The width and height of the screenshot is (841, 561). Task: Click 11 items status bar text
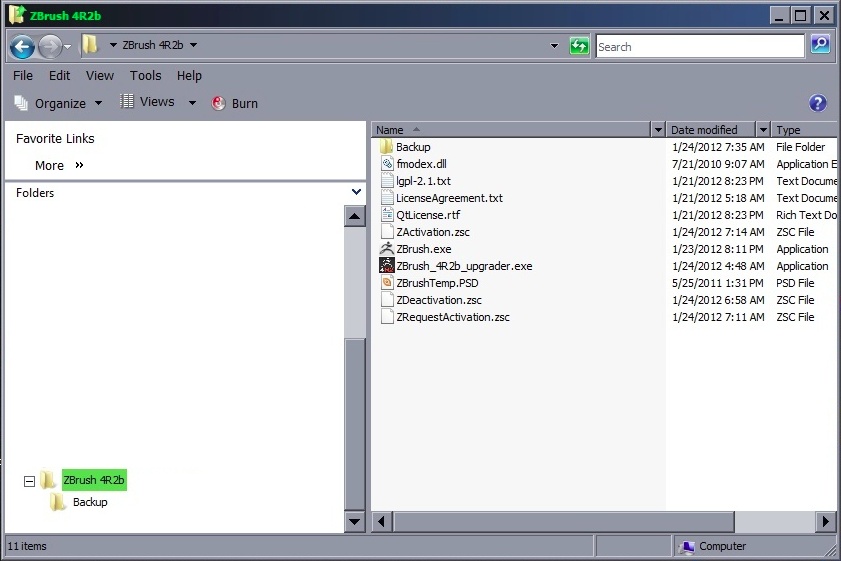tap(27, 546)
